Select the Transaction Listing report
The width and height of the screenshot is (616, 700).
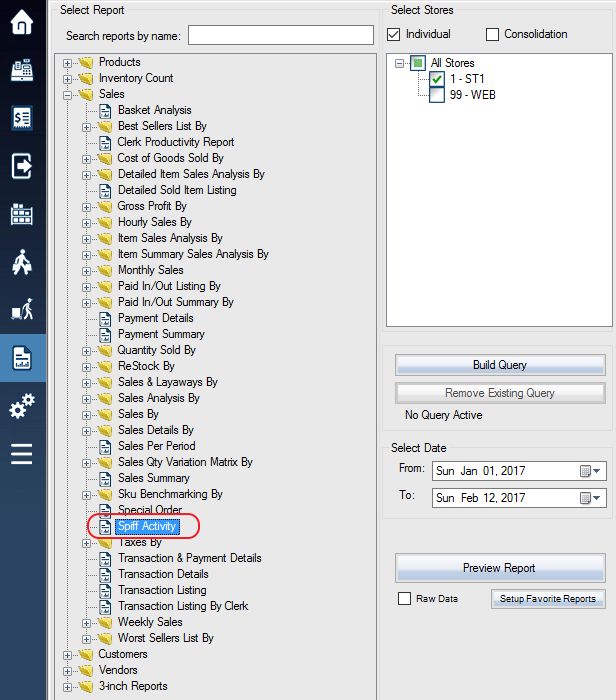[162, 590]
